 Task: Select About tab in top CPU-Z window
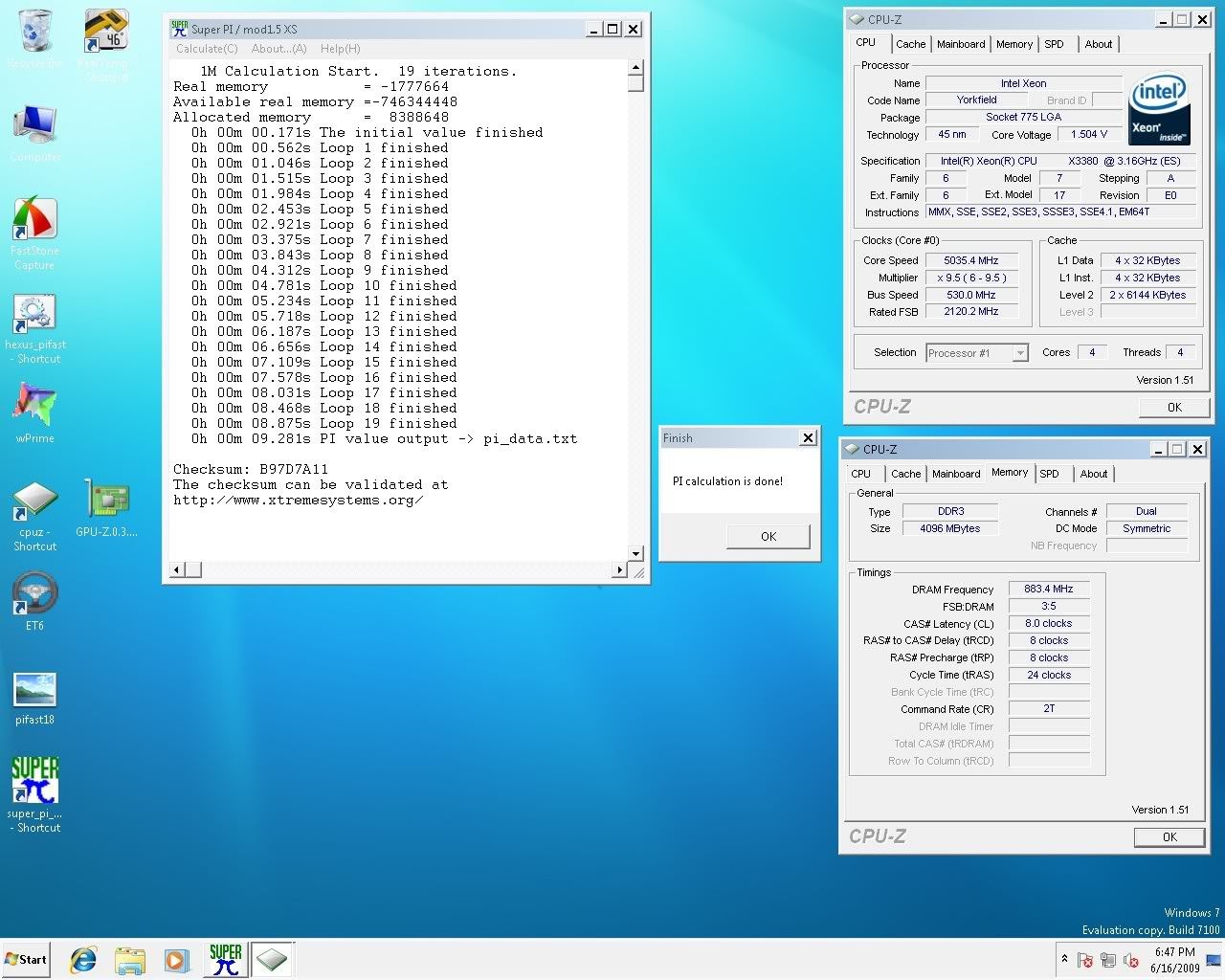1099,44
